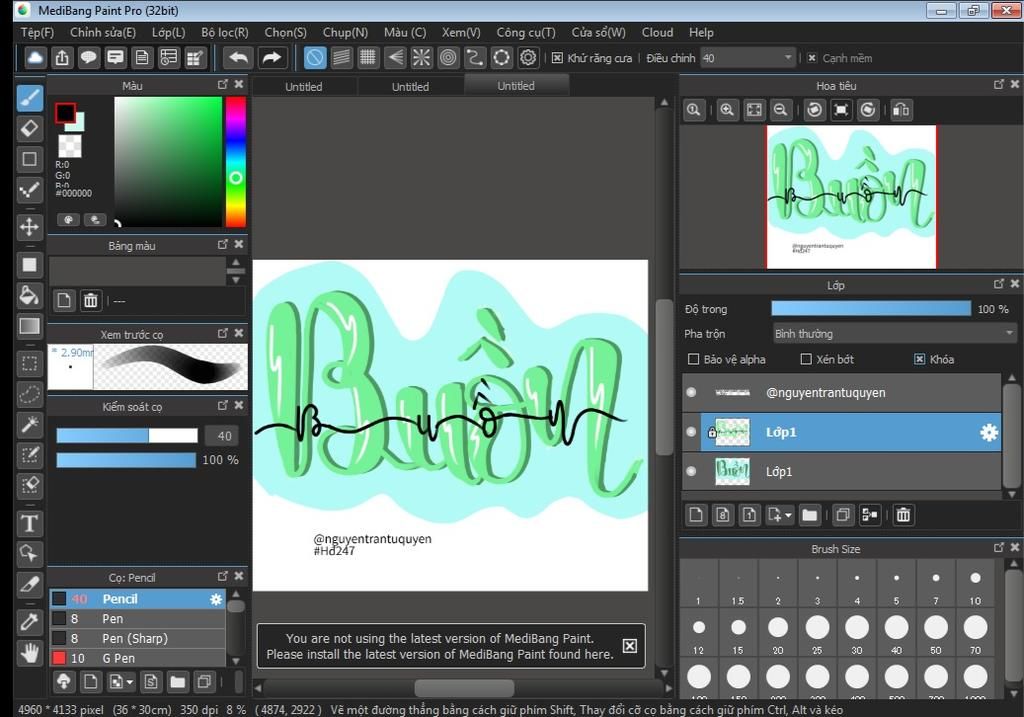Viewport: 1024px width, 717px height.
Task: Click the navigator preview thumbnail
Action: pos(851,197)
